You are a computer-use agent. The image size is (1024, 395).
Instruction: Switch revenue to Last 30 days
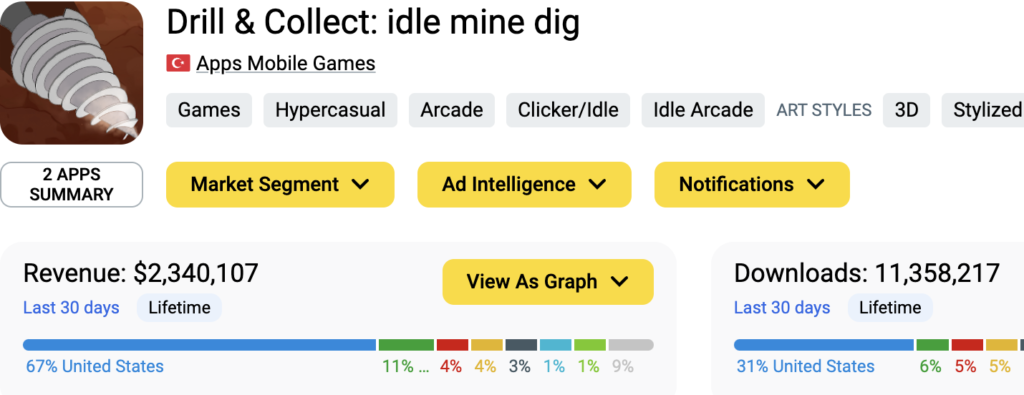71,308
